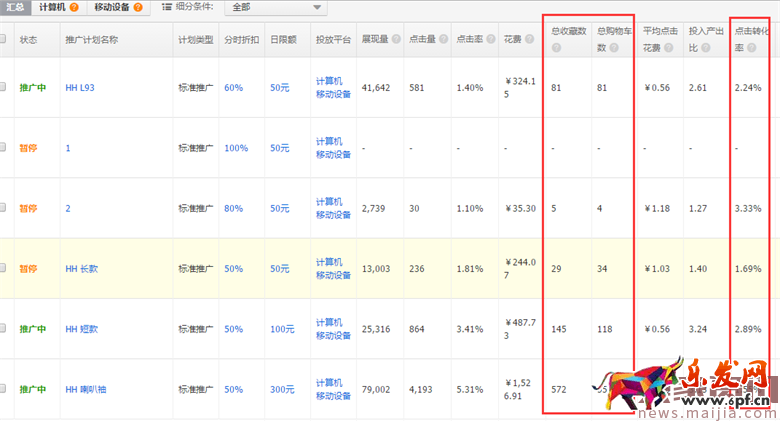Image resolution: width=780 pixels, height=421 pixels.
Task: Click the help icon on 移动设备 tab
Action: 137,8
